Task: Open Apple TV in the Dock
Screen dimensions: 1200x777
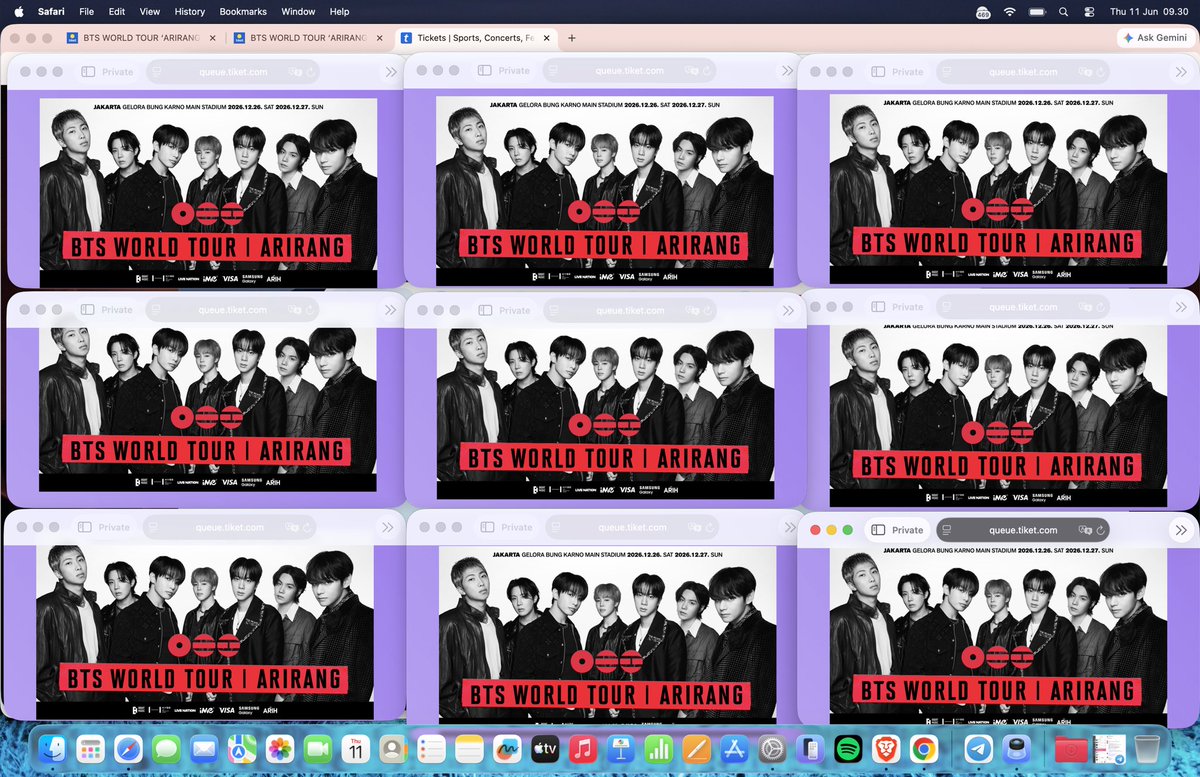Action: tap(544, 748)
